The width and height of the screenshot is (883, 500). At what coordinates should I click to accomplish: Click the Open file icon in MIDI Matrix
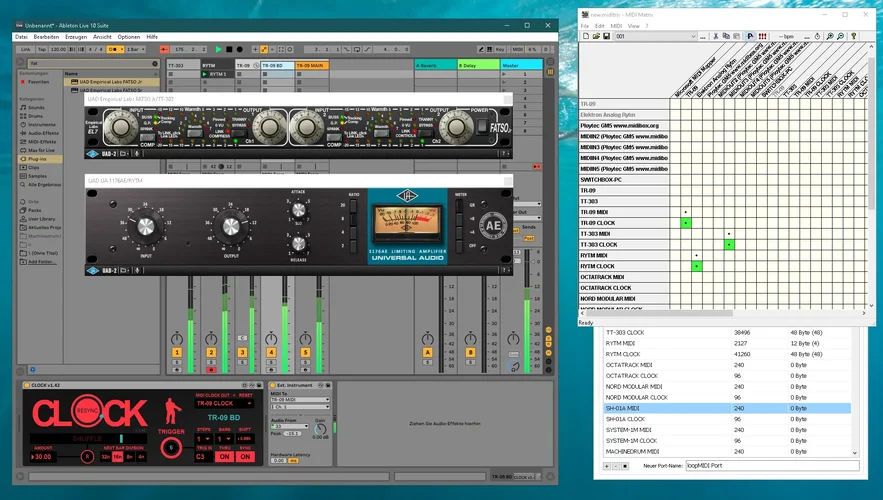(596, 36)
